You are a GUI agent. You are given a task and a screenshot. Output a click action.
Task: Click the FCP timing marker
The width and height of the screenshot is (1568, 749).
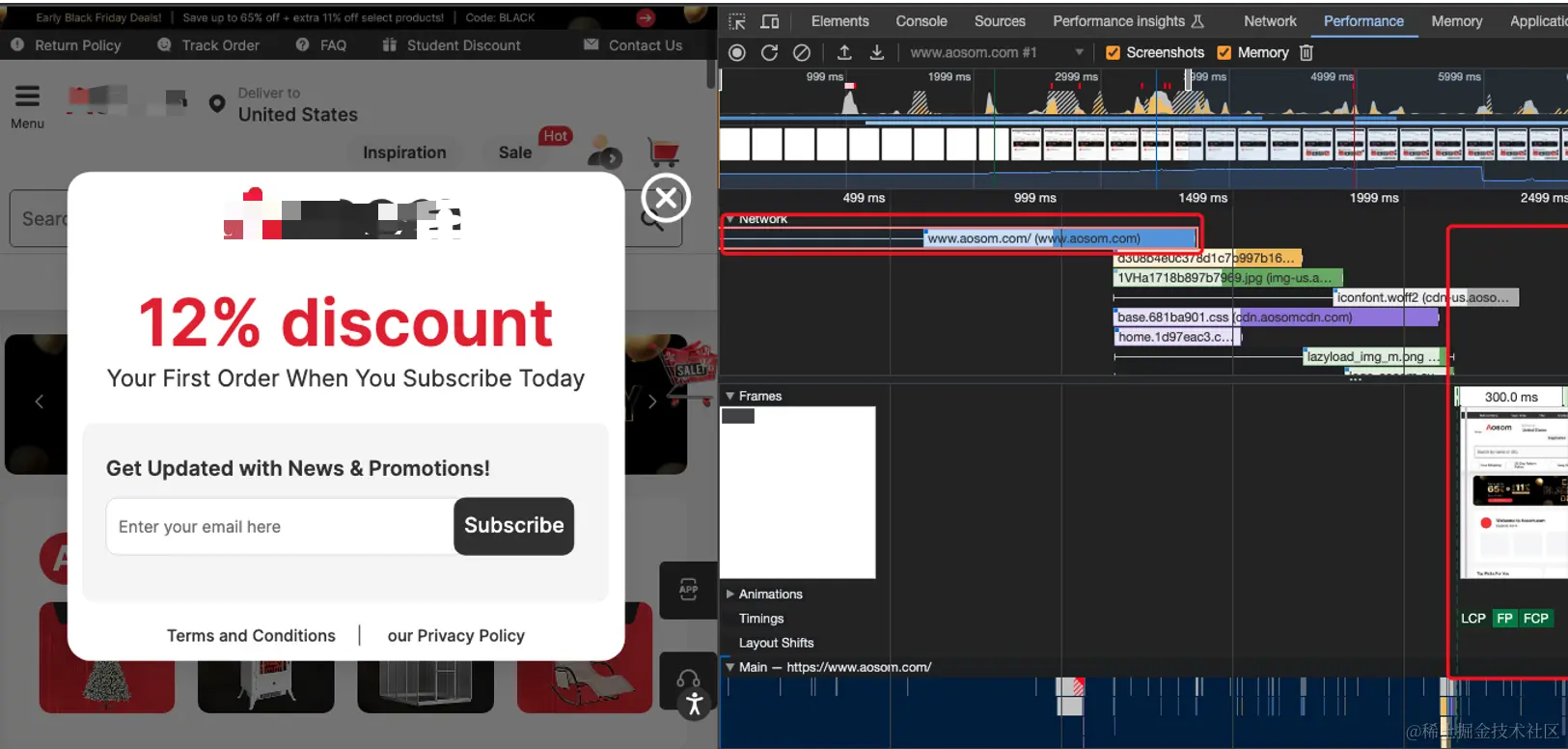[1535, 619]
